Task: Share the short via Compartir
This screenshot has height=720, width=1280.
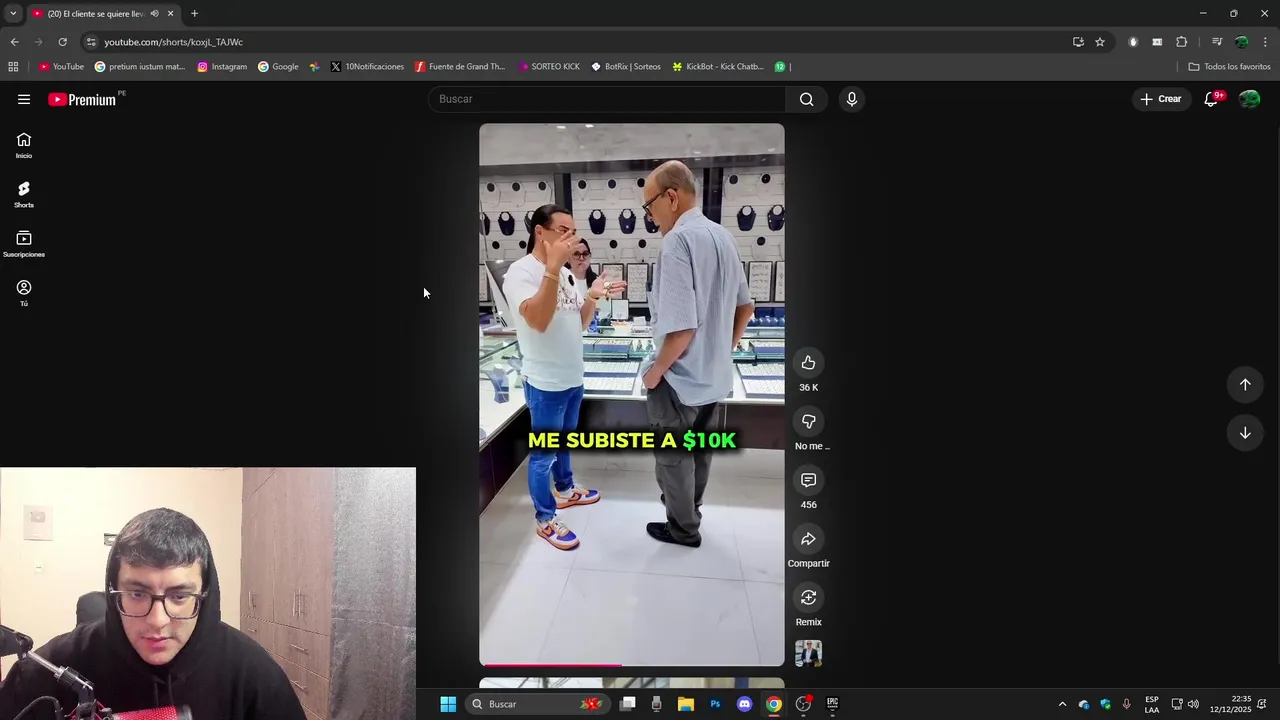Action: (x=808, y=539)
